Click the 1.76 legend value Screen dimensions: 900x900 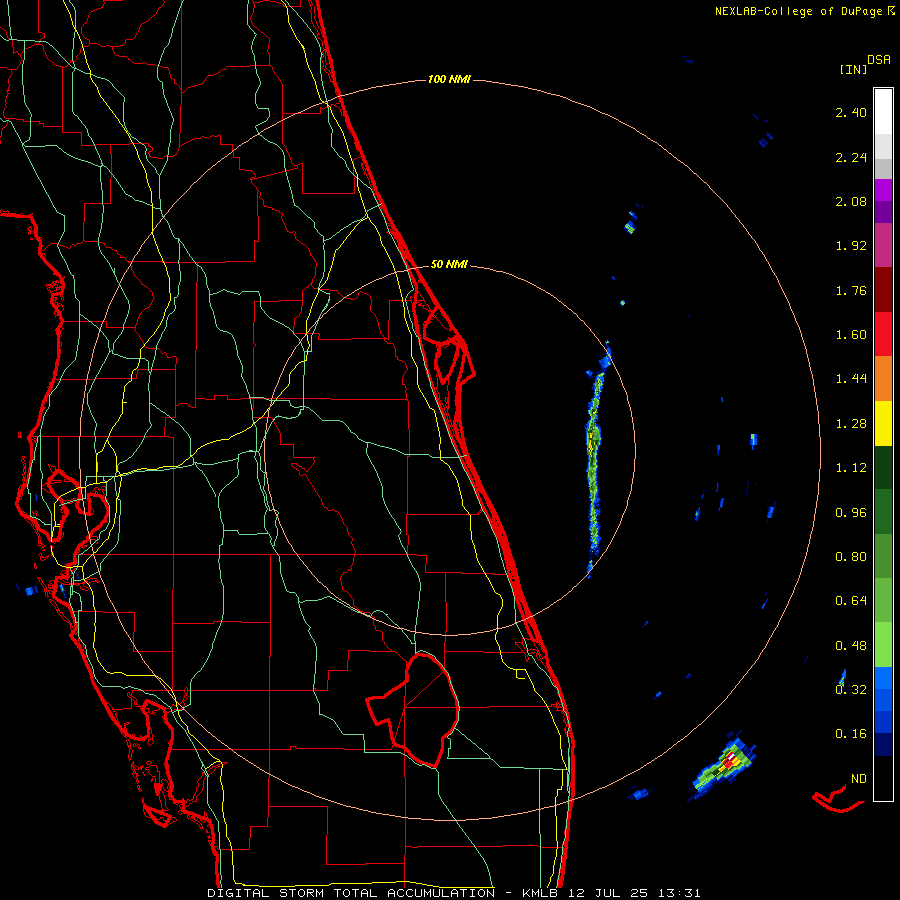851,290
